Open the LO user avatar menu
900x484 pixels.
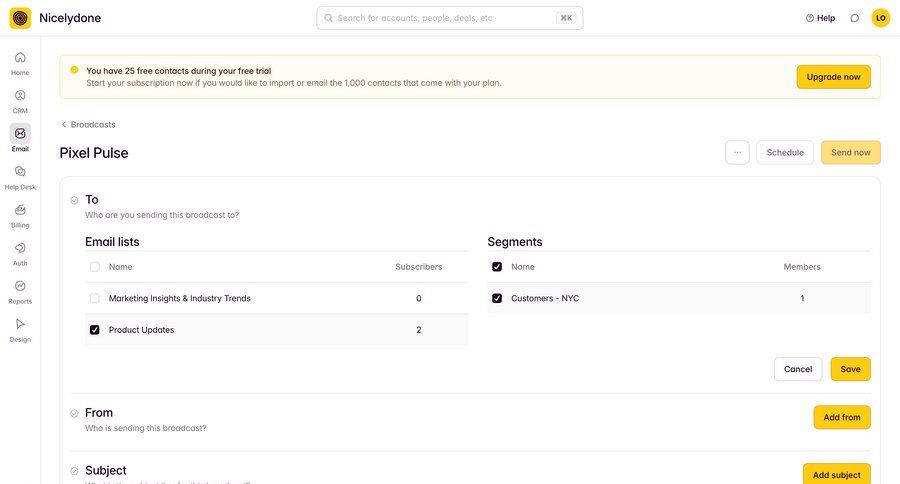(x=880, y=18)
